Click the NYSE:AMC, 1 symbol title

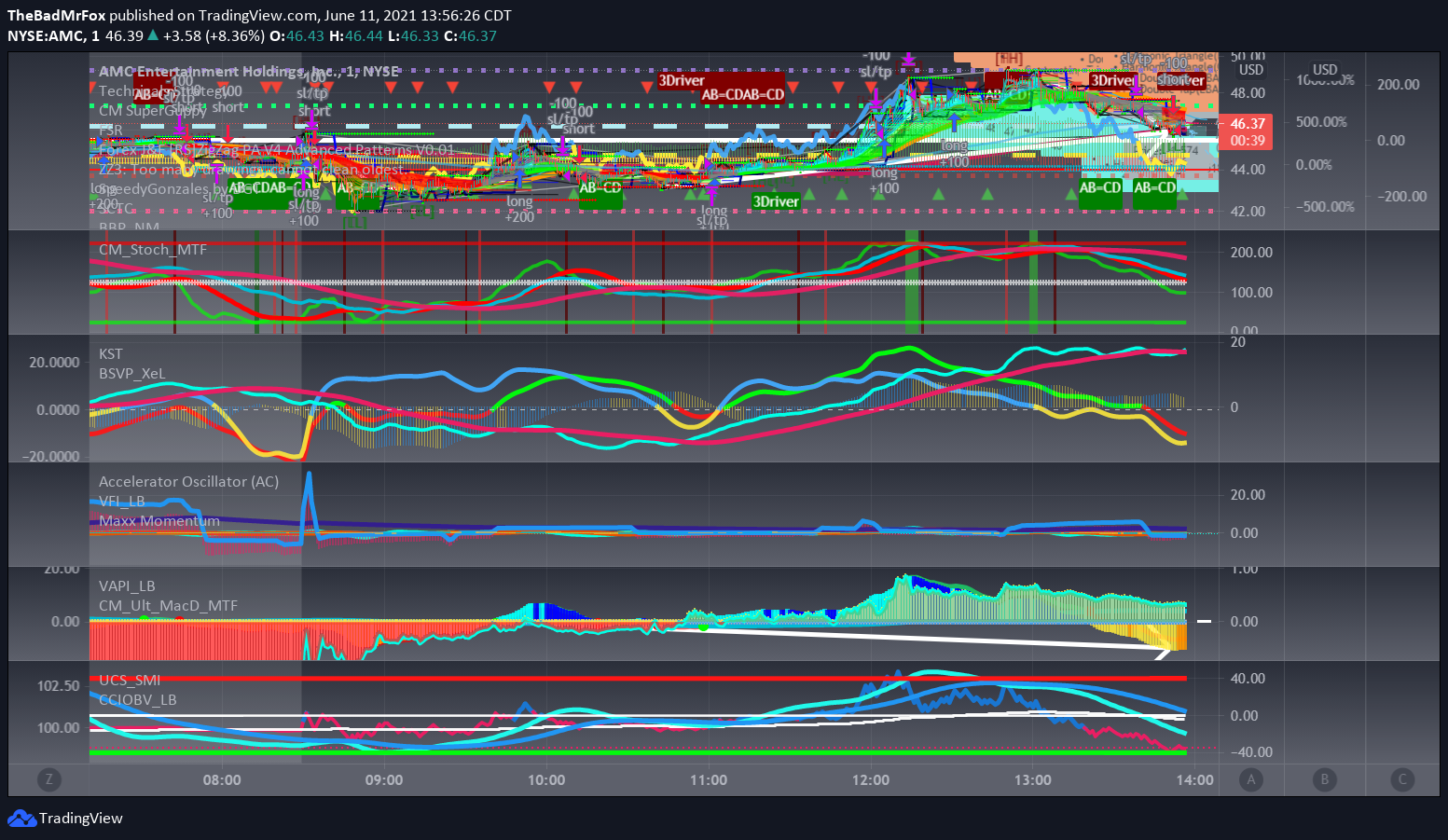[x=53, y=36]
